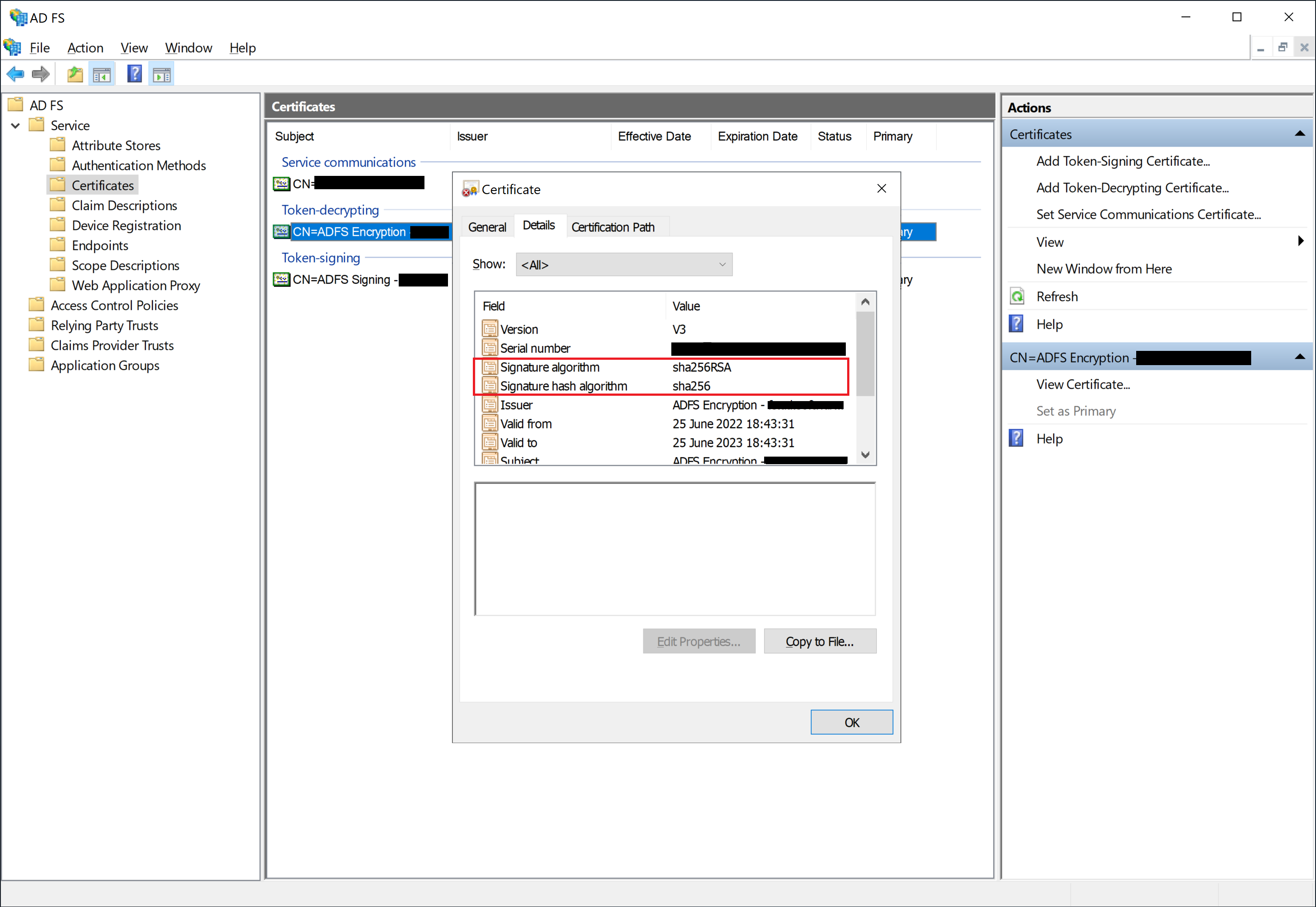
Task: Click the Issuer field icon
Action: point(490,404)
